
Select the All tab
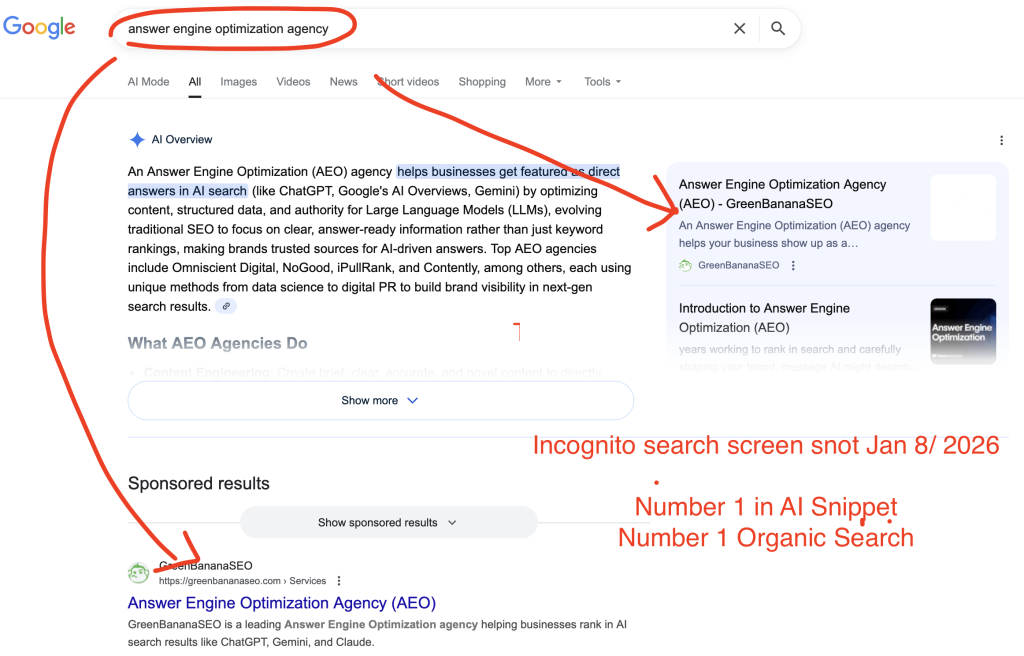point(195,82)
